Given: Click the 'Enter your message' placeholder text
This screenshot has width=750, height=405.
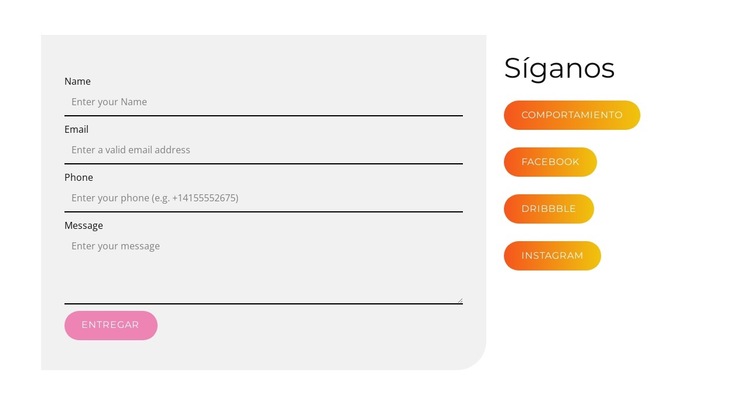Looking at the screenshot, I should [x=116, y=246].
